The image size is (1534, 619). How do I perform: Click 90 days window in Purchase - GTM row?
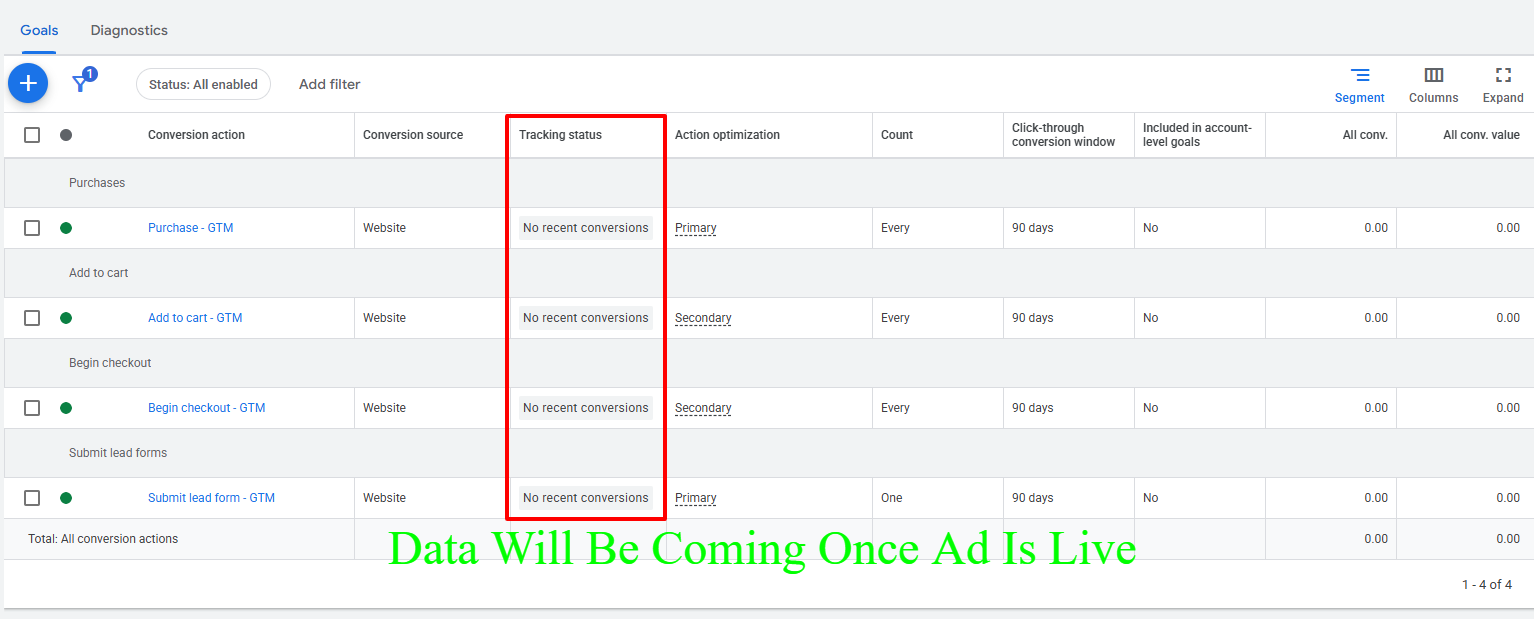1033,228
